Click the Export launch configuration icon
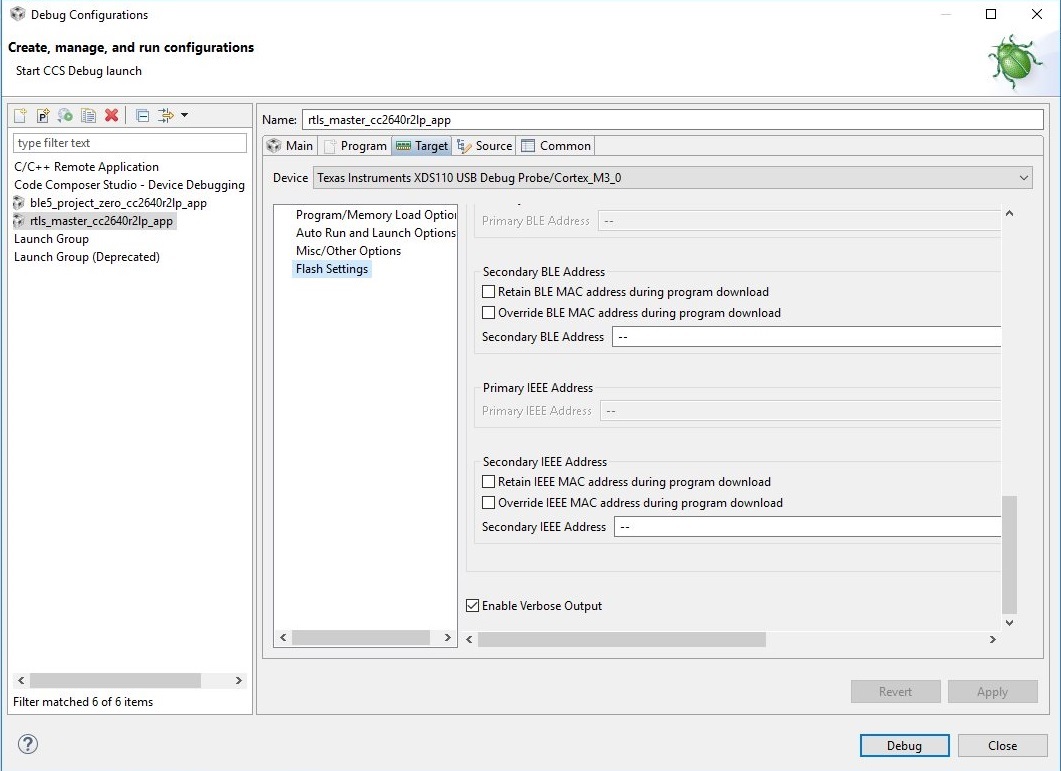This screenshot has height=771, width=1061. pyautogui.click(x=65, y=116)
